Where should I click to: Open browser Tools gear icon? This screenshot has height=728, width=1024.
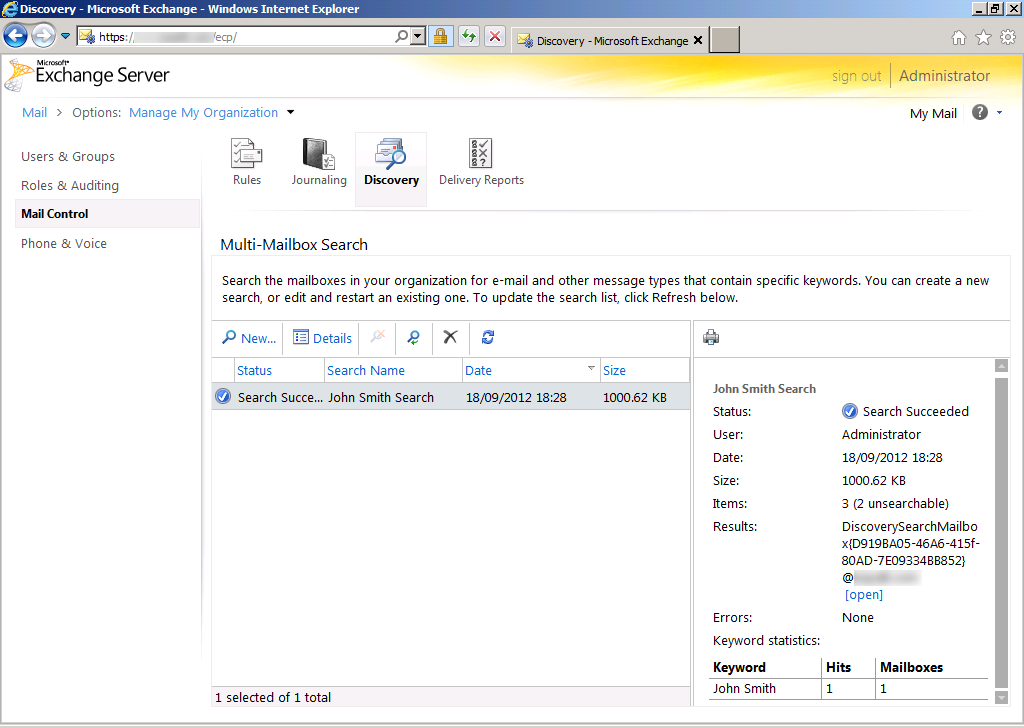click(1008, 38)
